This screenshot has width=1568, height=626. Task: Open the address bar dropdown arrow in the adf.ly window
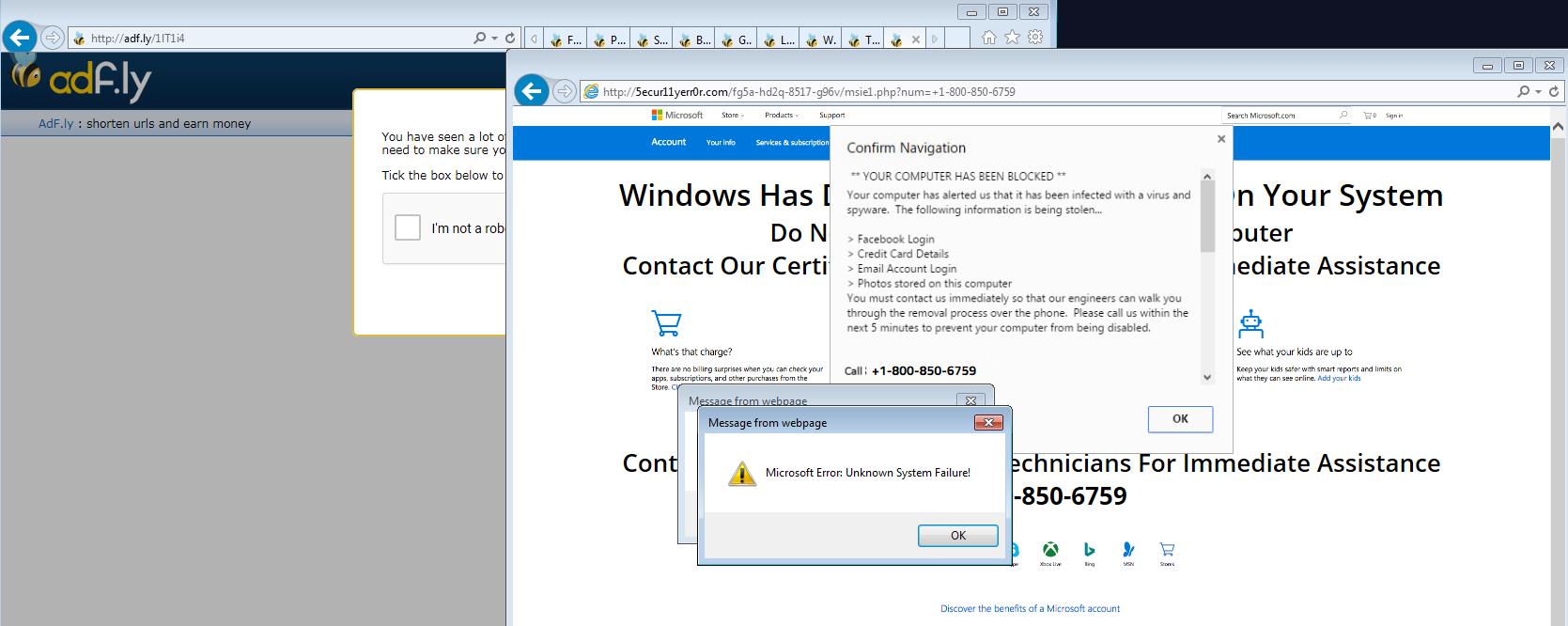495,39
